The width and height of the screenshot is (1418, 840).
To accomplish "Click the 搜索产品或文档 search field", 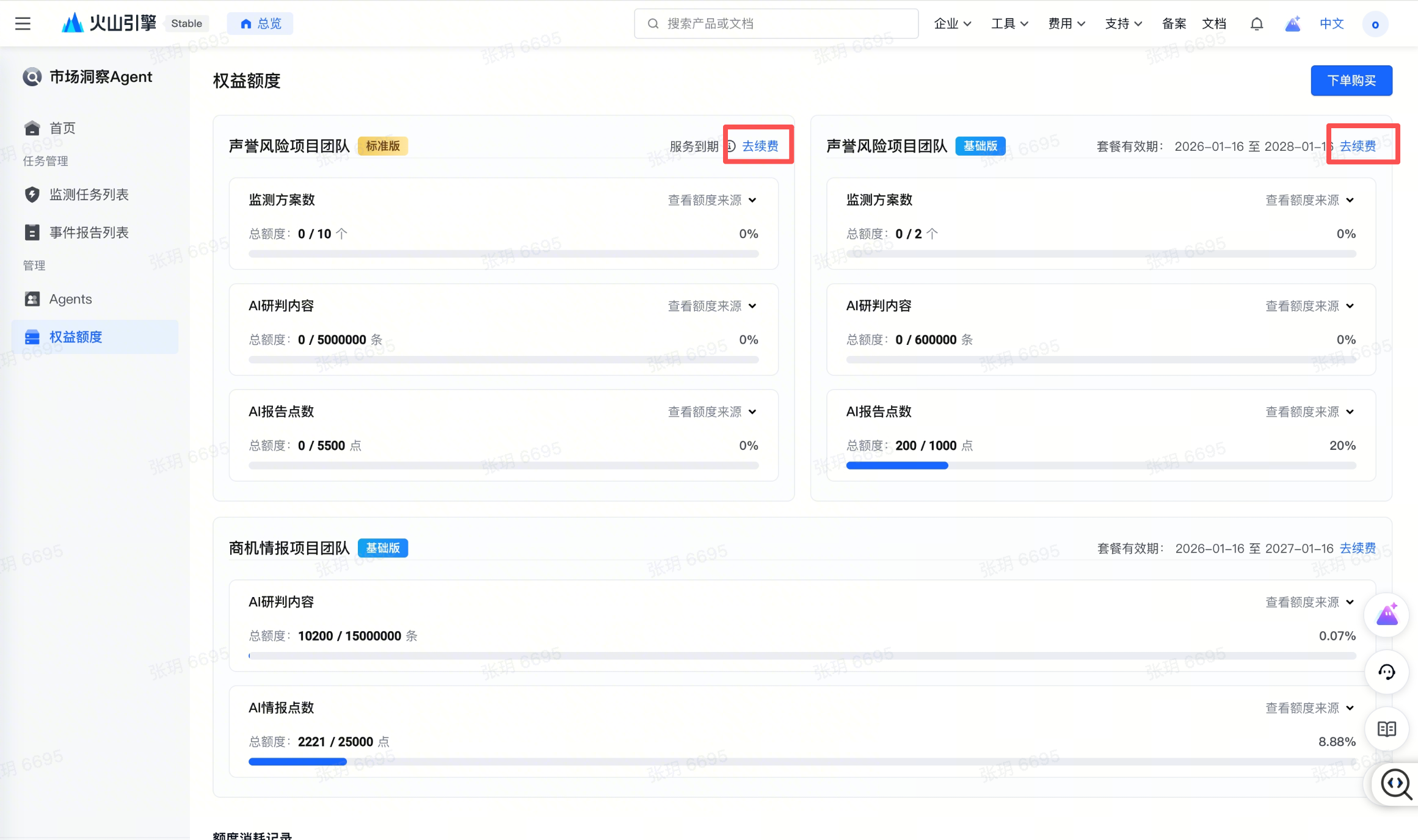I will (x=776, y=24).
